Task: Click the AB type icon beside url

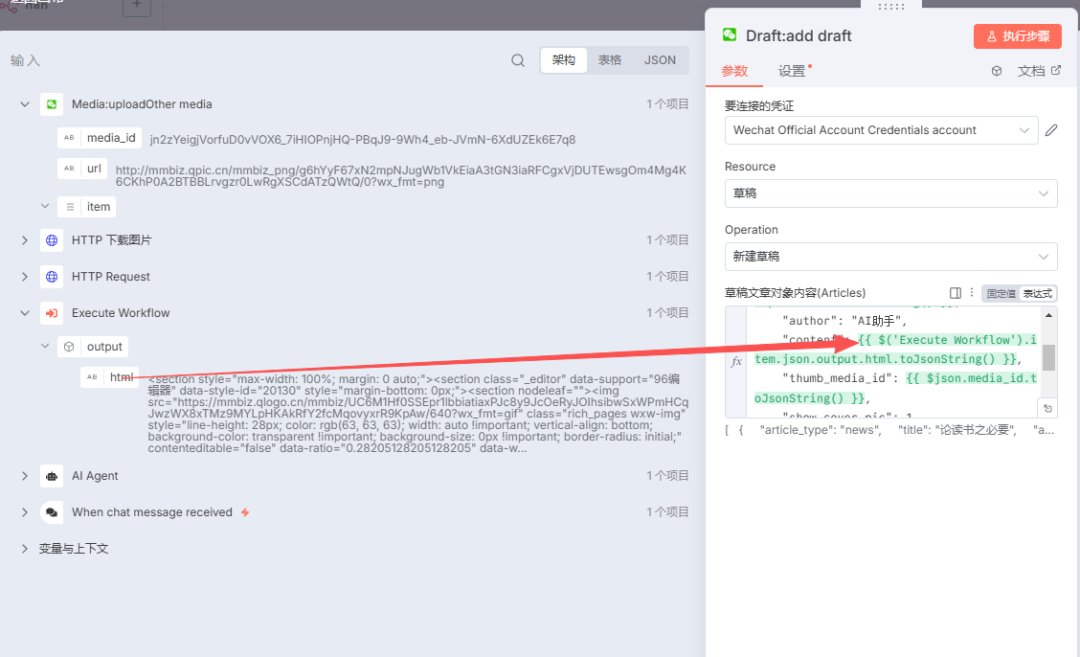Action: [69, 169]
